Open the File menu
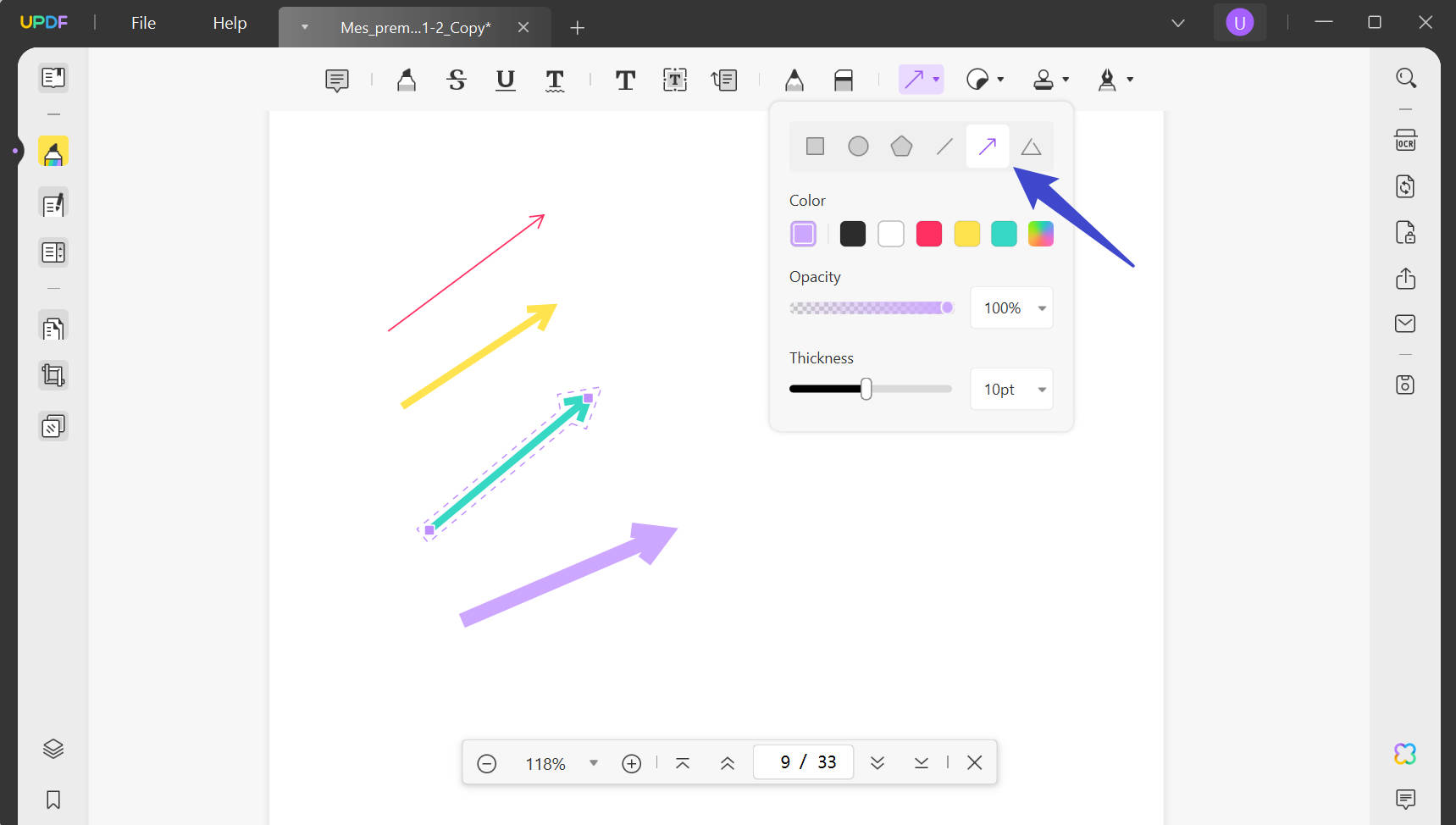The height and width of the screenshot is (825, 1456). point(142,23)
